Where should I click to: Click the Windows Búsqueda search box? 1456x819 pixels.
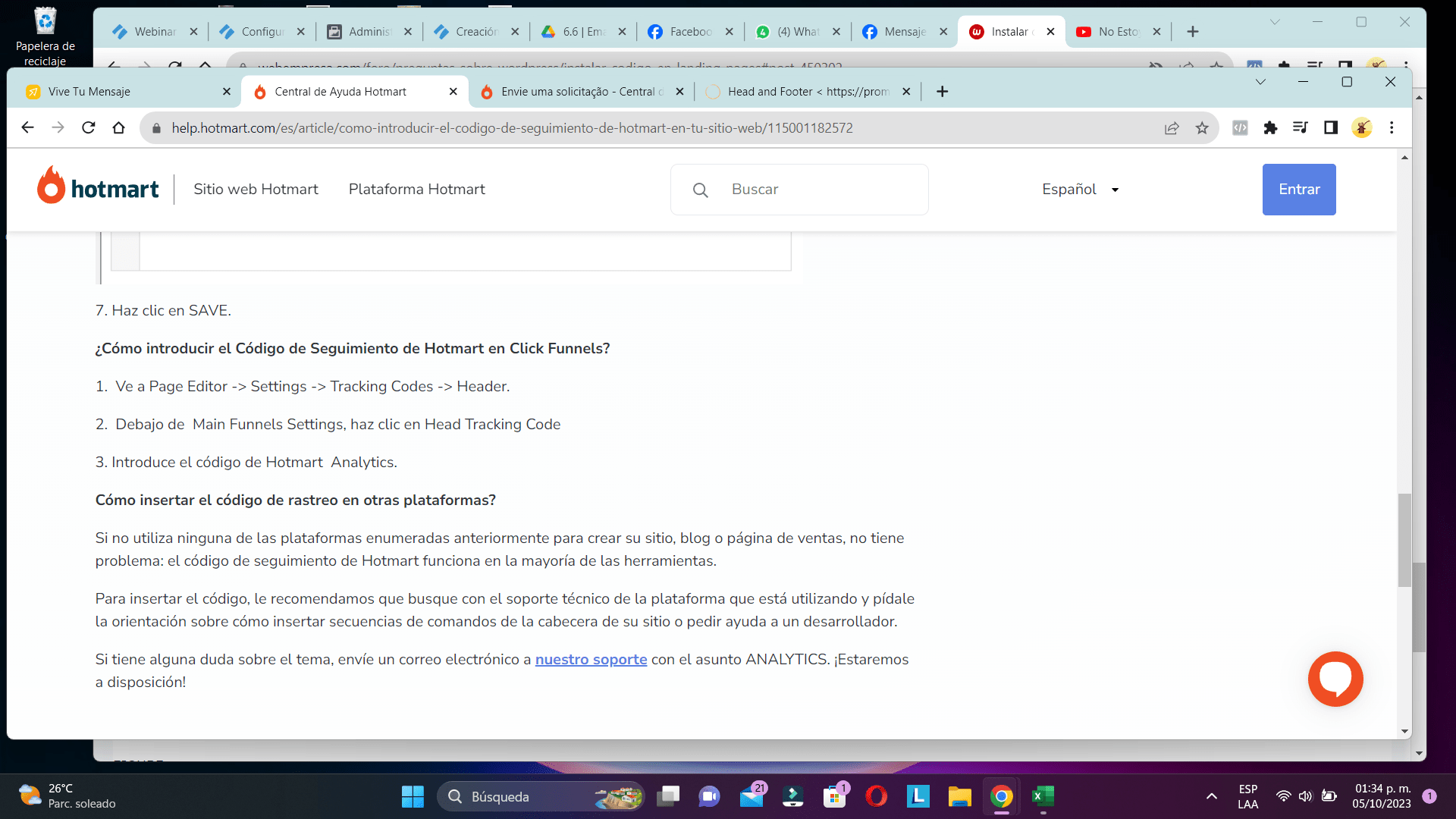pos(540,796)
